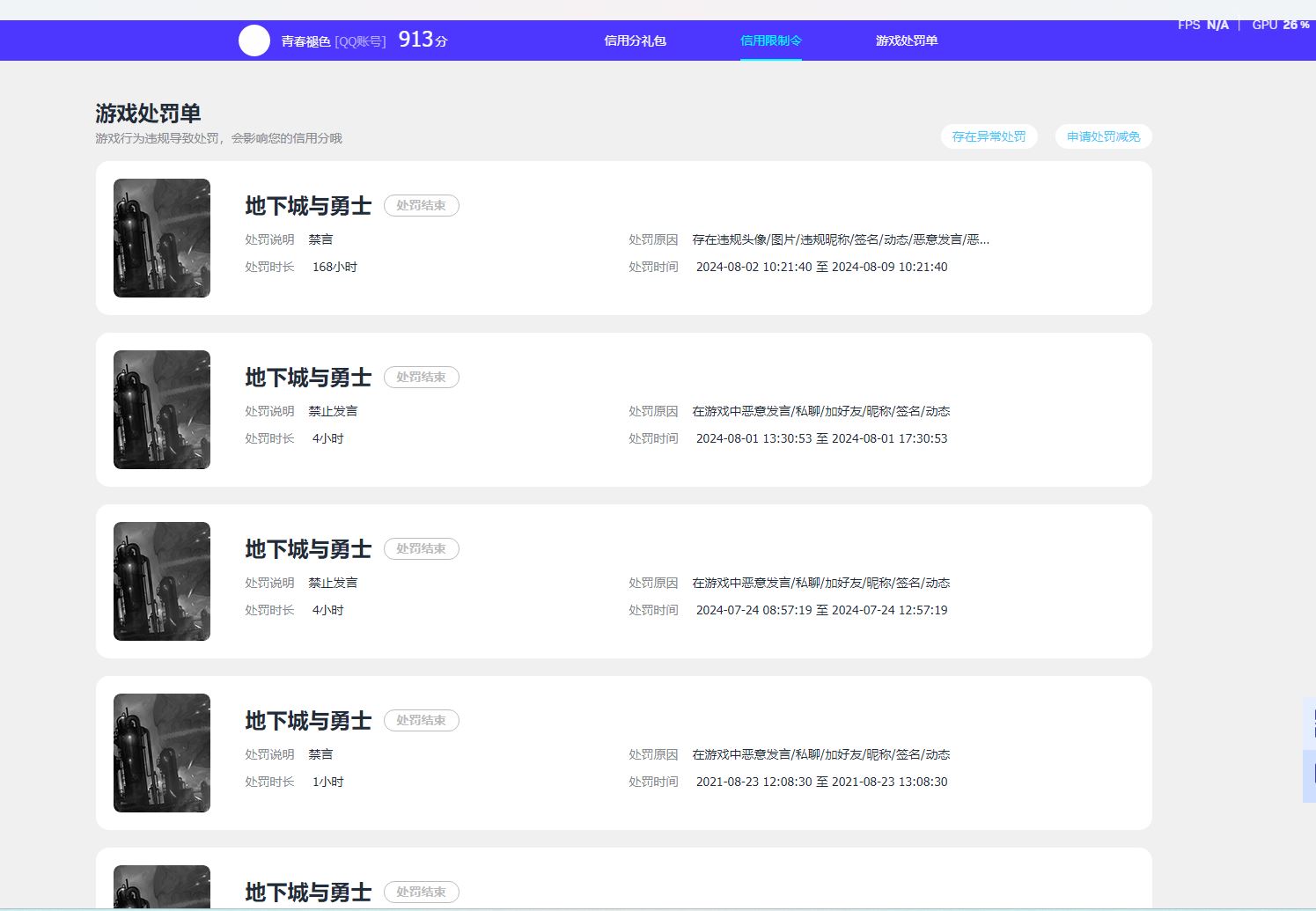Click the 处罚结束 badge on the 2021 record
This screenshot has height=911, width=1316.
(422, 720)
